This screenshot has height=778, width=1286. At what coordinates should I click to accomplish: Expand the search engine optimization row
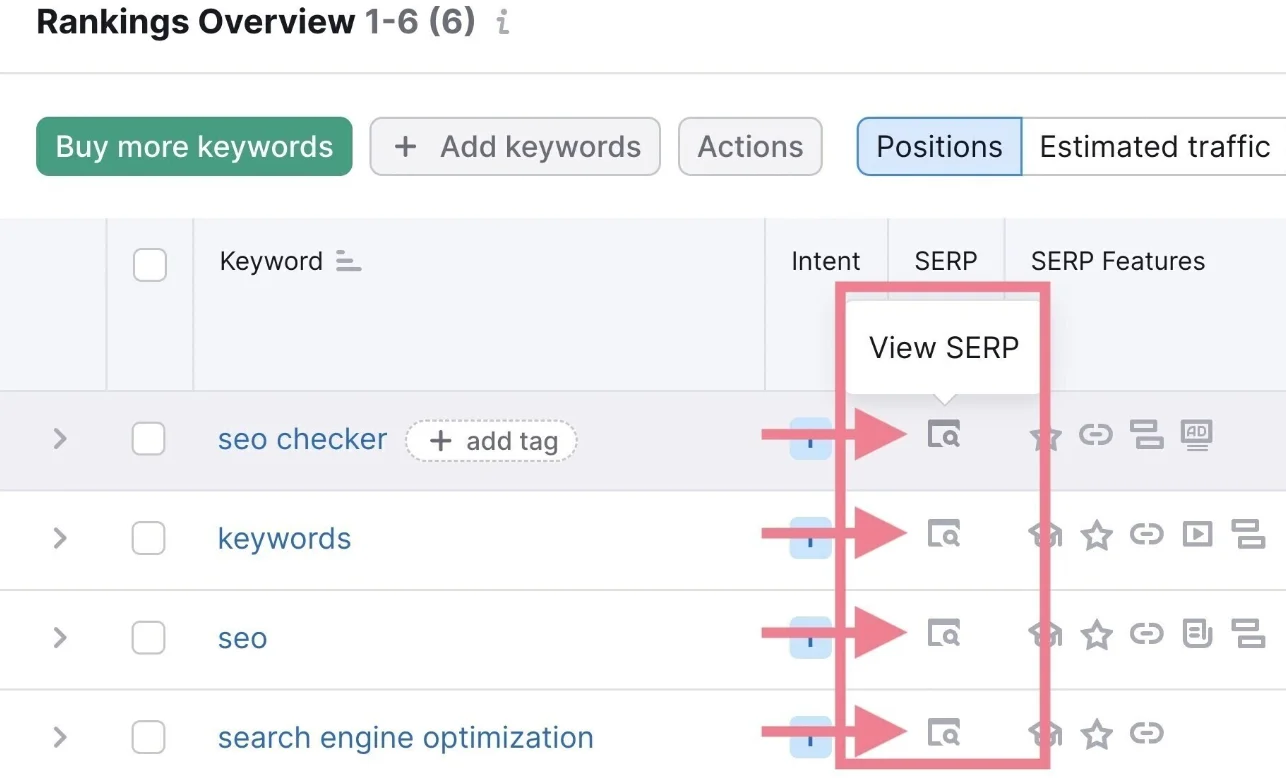click(x=60, y=738)
